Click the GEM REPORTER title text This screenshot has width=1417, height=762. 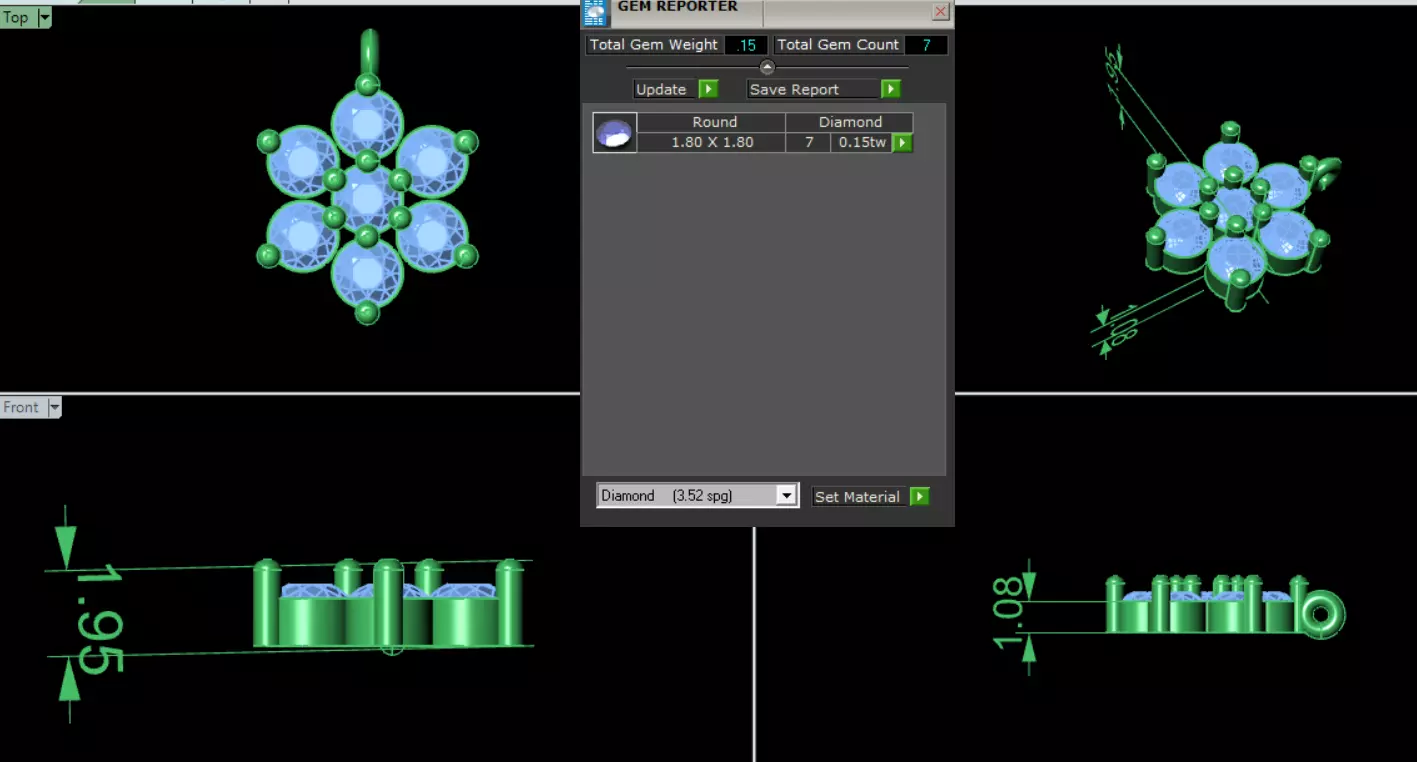pos(677,7)
